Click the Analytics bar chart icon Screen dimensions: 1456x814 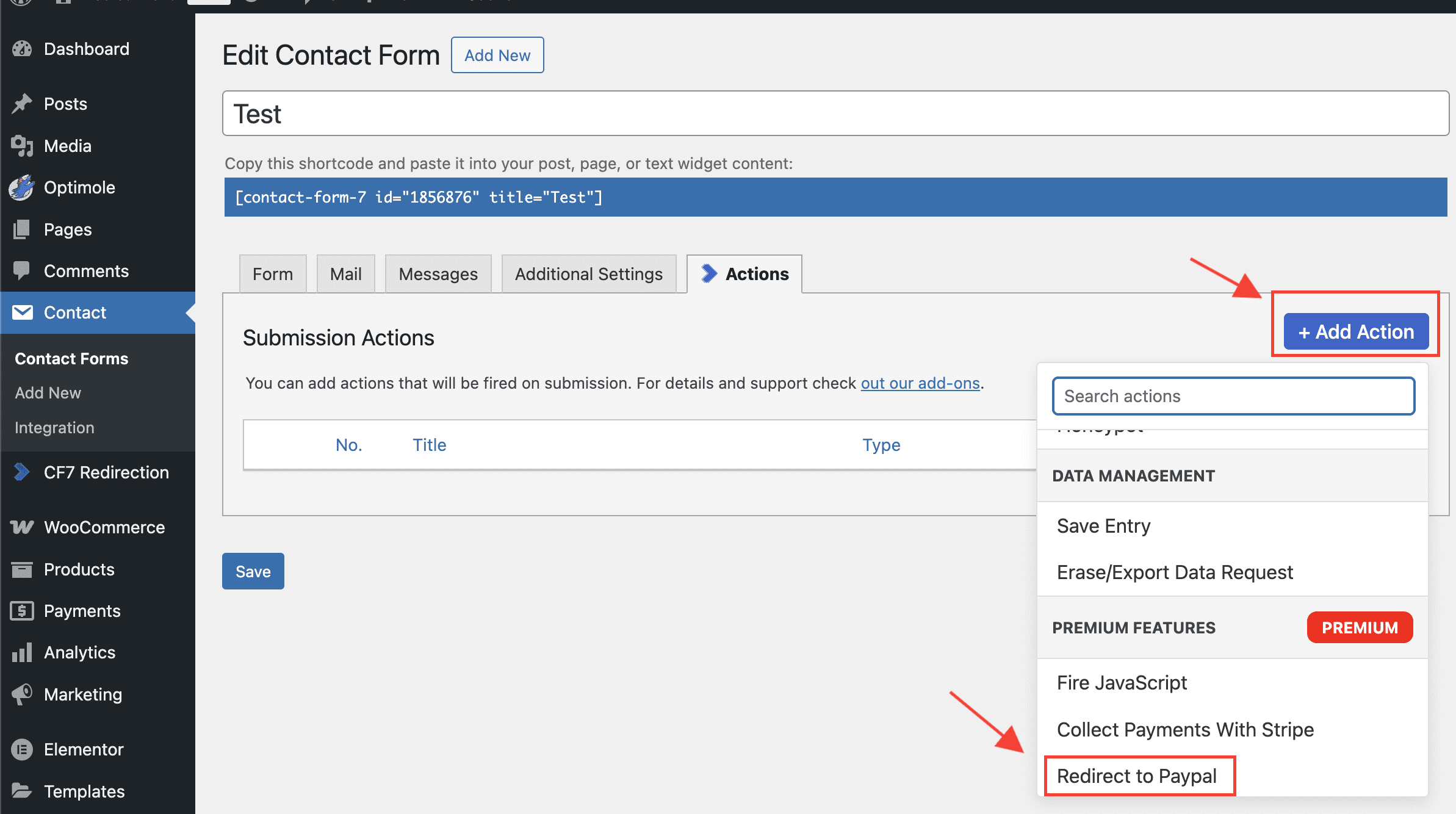22,652
